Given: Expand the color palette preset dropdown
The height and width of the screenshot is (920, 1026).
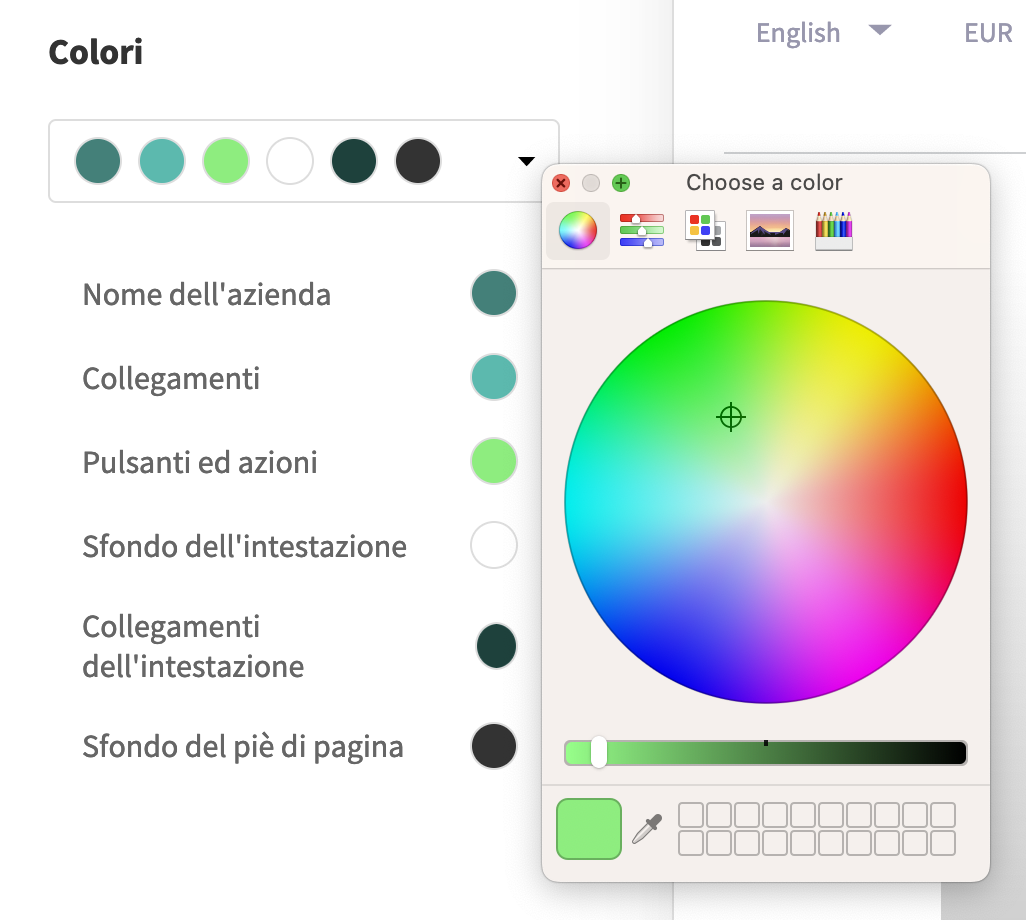Looking at the screenshot, I should point(526,161).
